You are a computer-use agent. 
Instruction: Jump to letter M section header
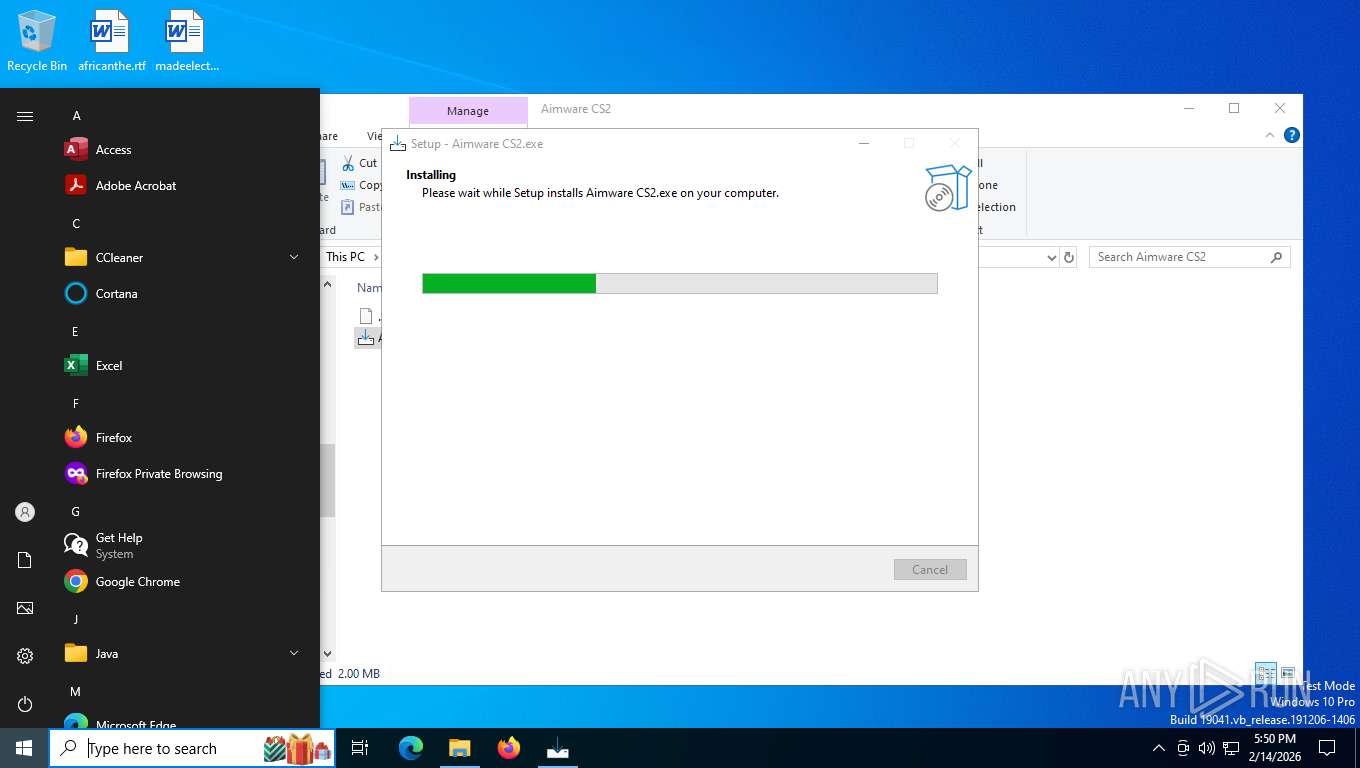pos(75,692)
